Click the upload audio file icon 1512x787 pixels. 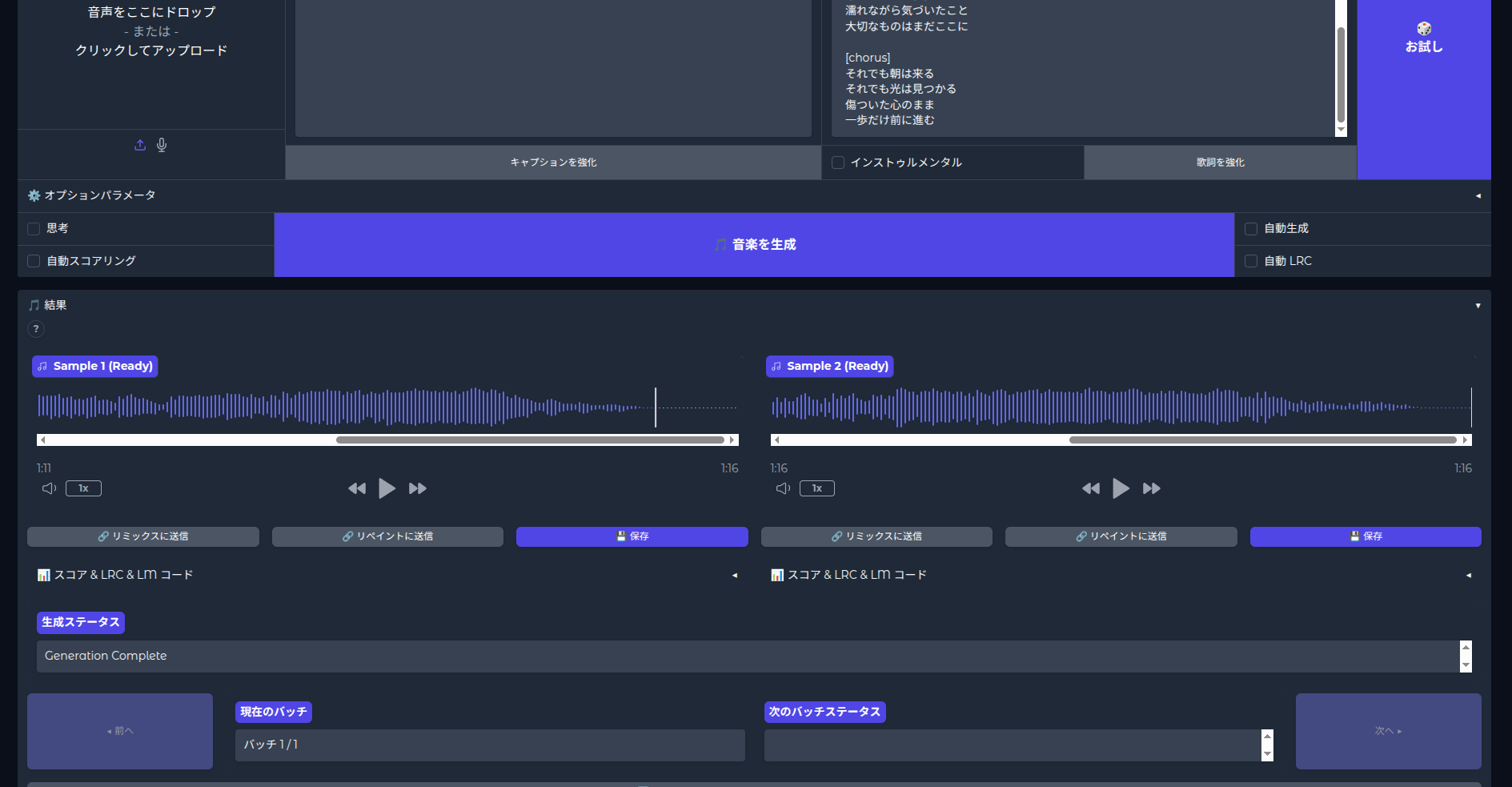[x=140, y=145]
